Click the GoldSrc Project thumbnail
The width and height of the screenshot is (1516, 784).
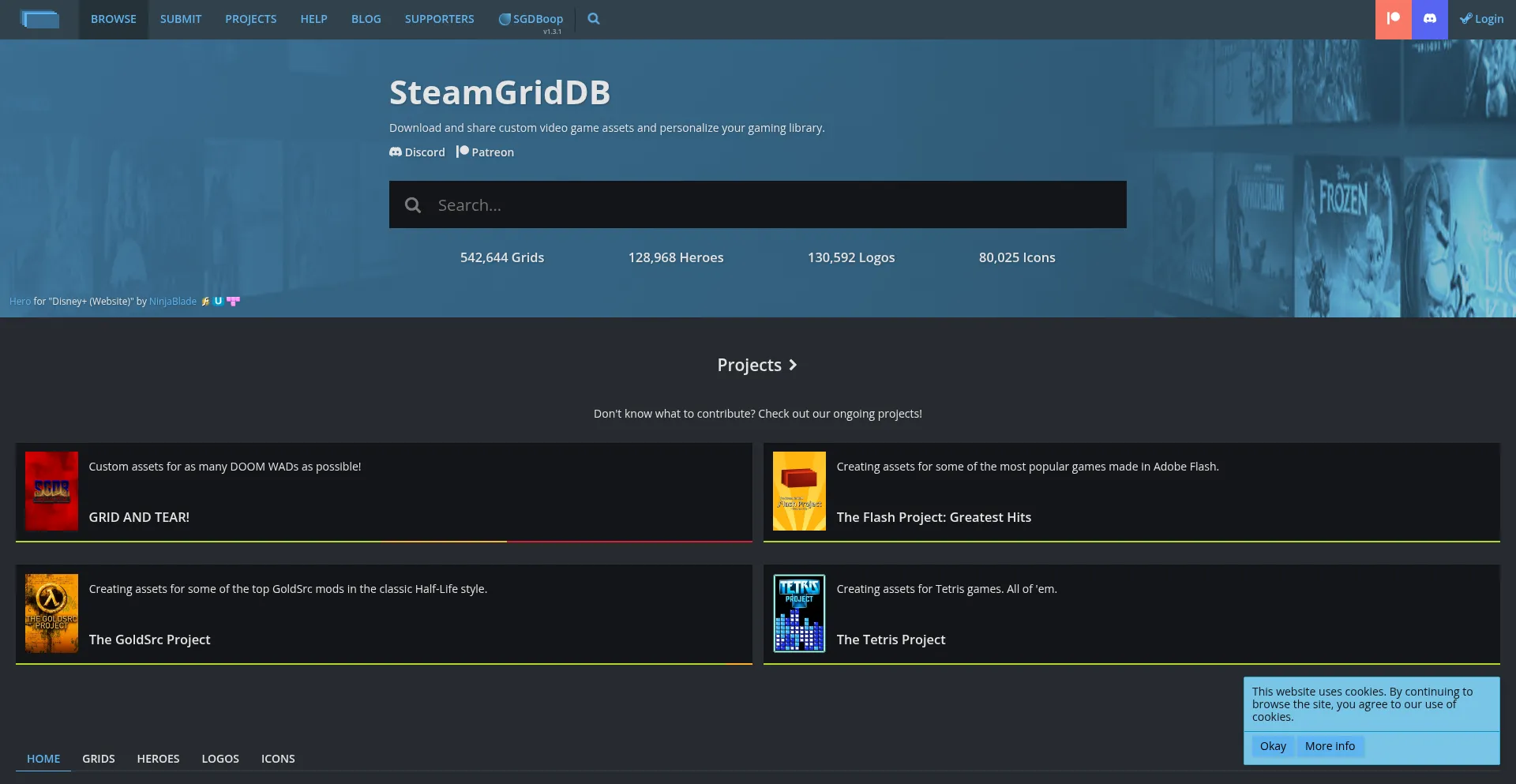51,613
